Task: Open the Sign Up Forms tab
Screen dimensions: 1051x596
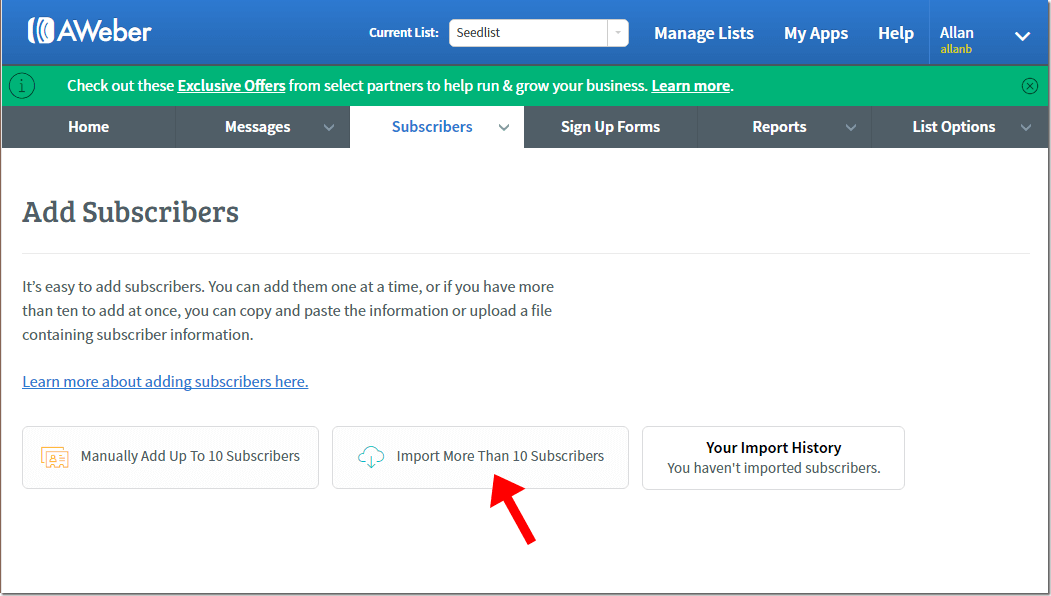Action: pos(610,127)
